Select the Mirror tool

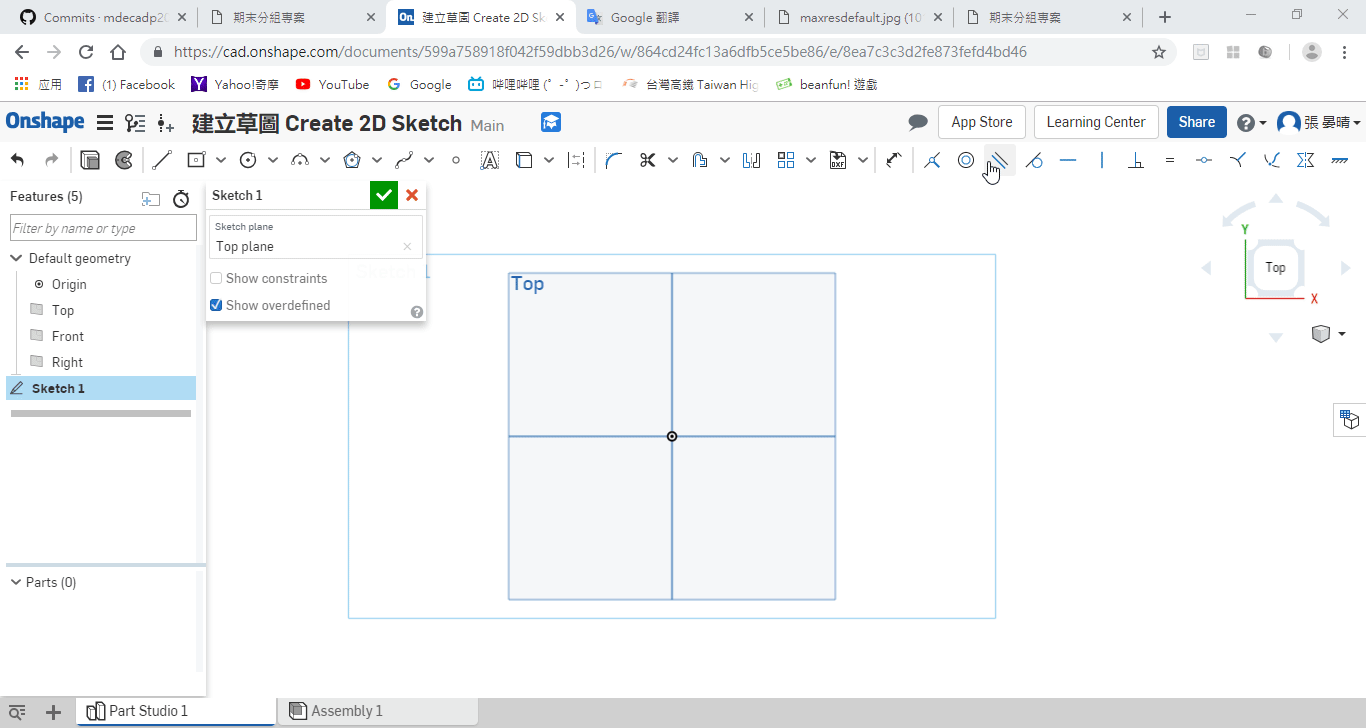click(751, 160)
